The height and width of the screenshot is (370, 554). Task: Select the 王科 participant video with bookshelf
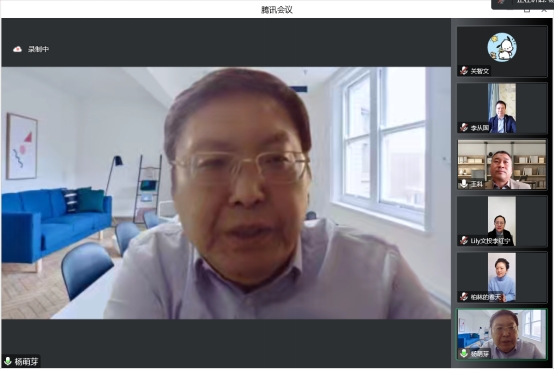tap(502, 165)
